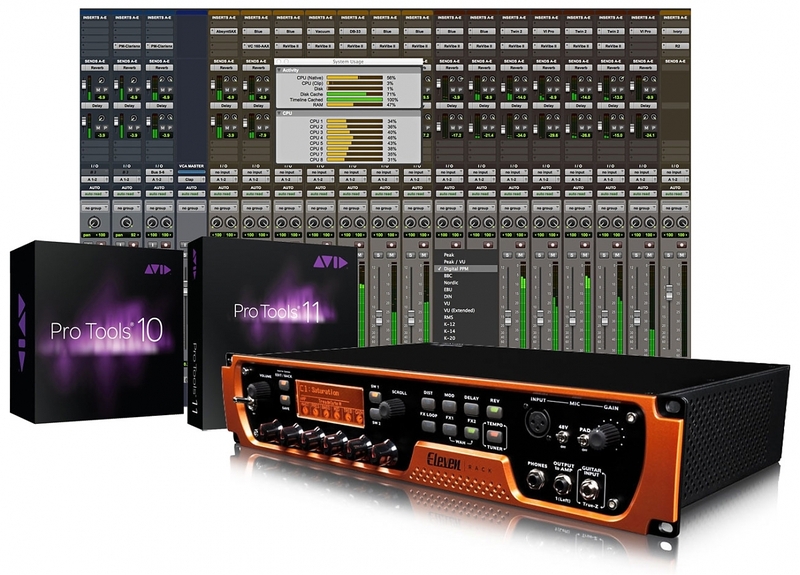Click the VOLUME knob on Eleven Rack
Screen dimensions: 800x575
(x=259, y=391)
